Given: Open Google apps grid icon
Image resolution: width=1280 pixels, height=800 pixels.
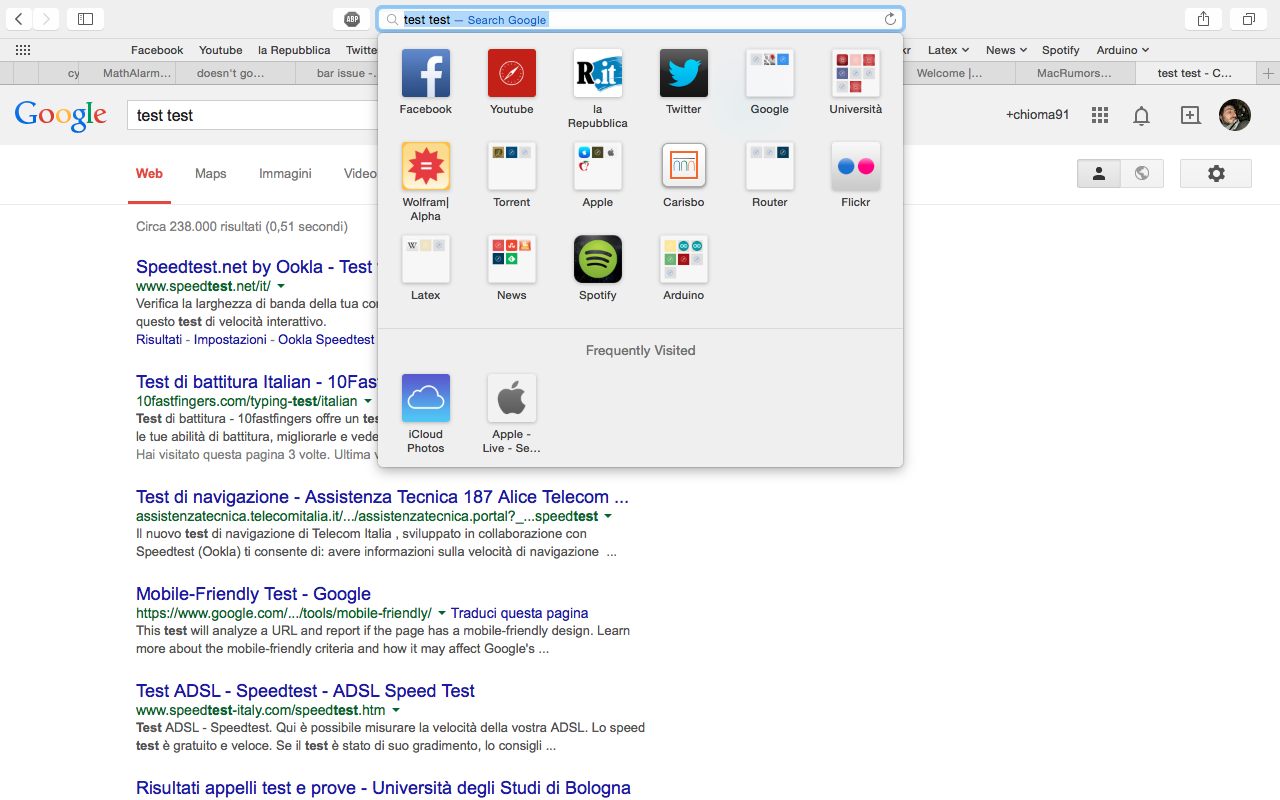Looking at the screenshot, I should tap(1100, 115).
